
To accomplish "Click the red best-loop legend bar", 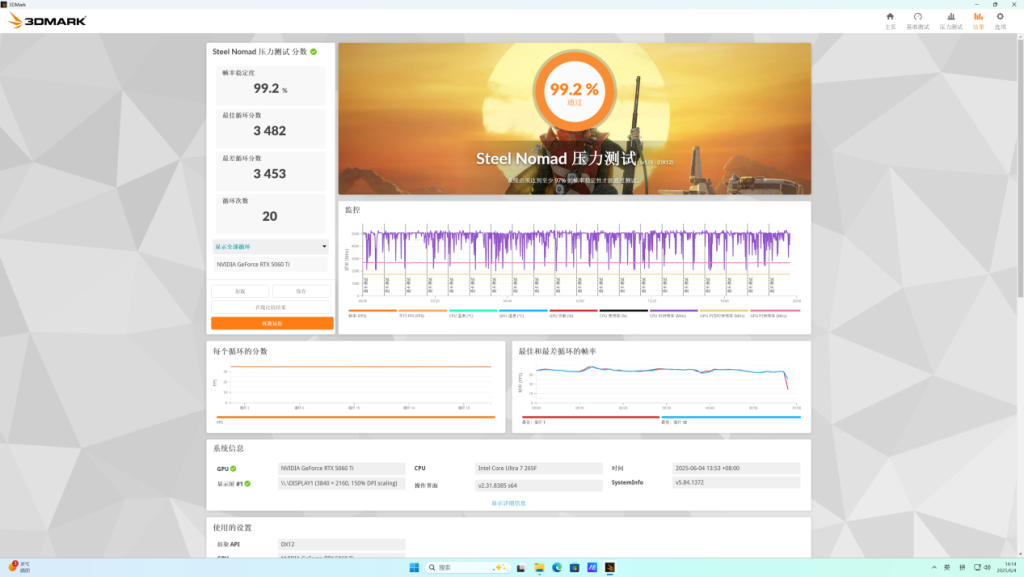I will [590, 417].
